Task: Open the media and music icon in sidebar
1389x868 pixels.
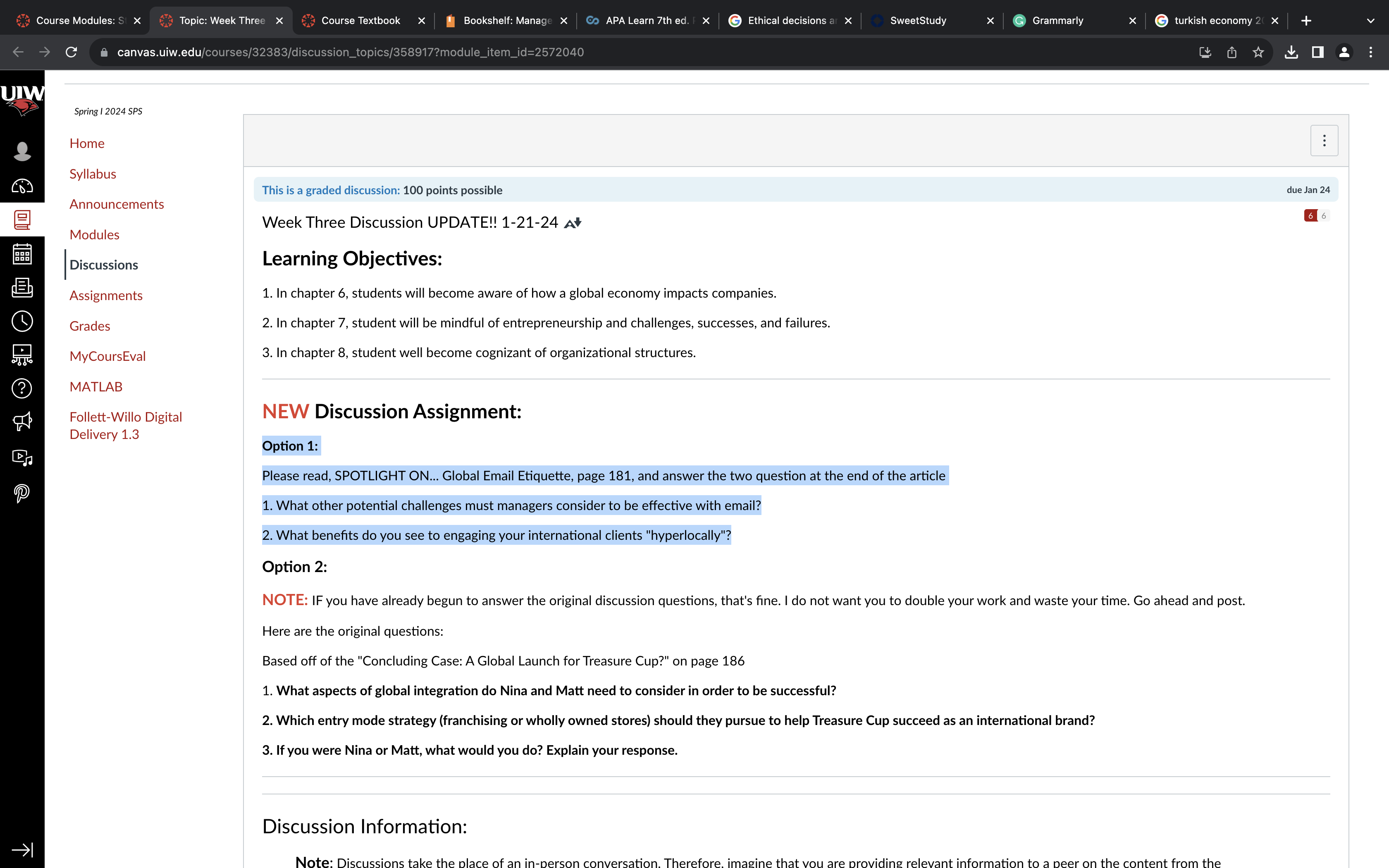Action: point(22,458)
